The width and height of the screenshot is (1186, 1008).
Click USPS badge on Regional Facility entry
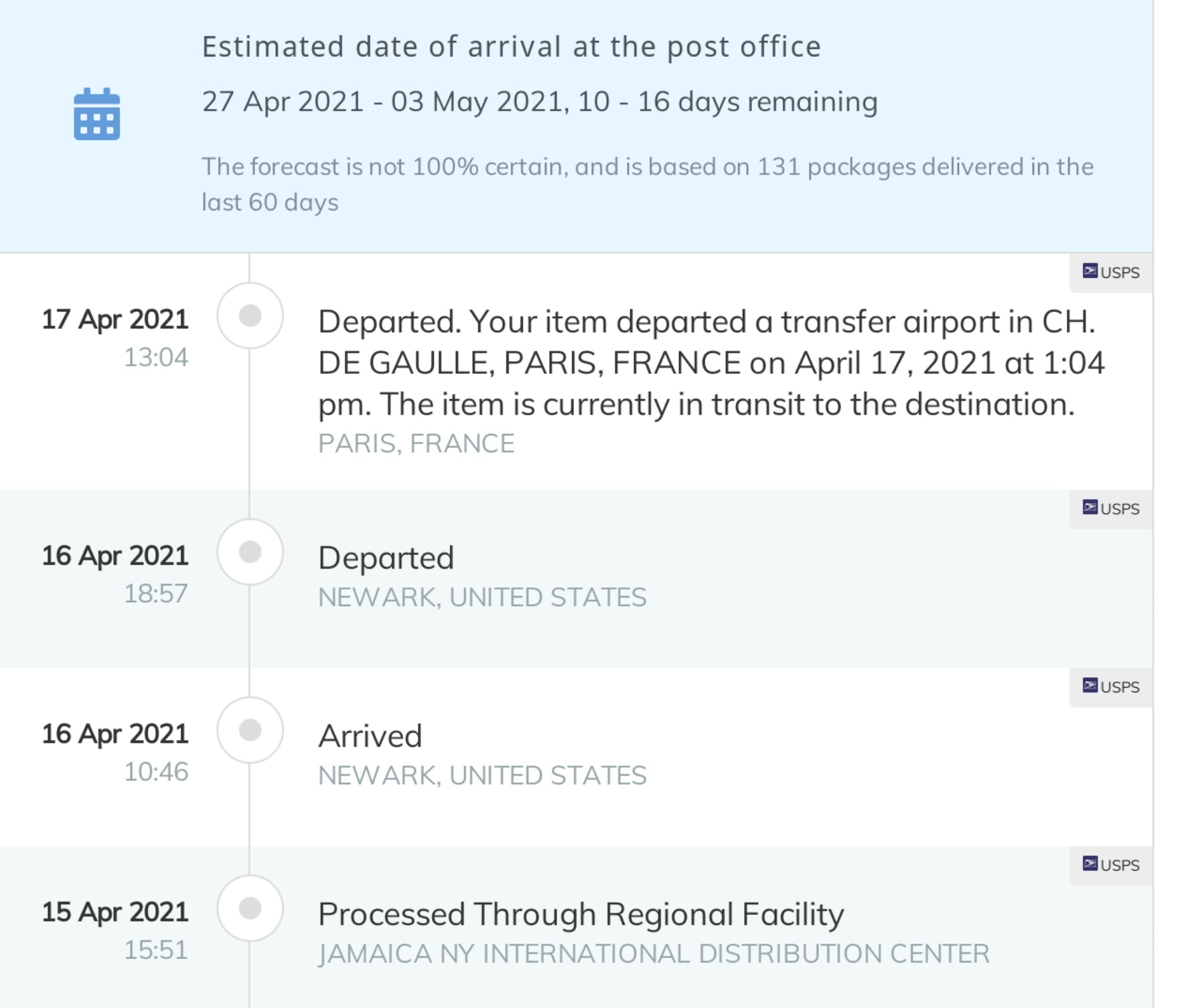coord(1111,865)
